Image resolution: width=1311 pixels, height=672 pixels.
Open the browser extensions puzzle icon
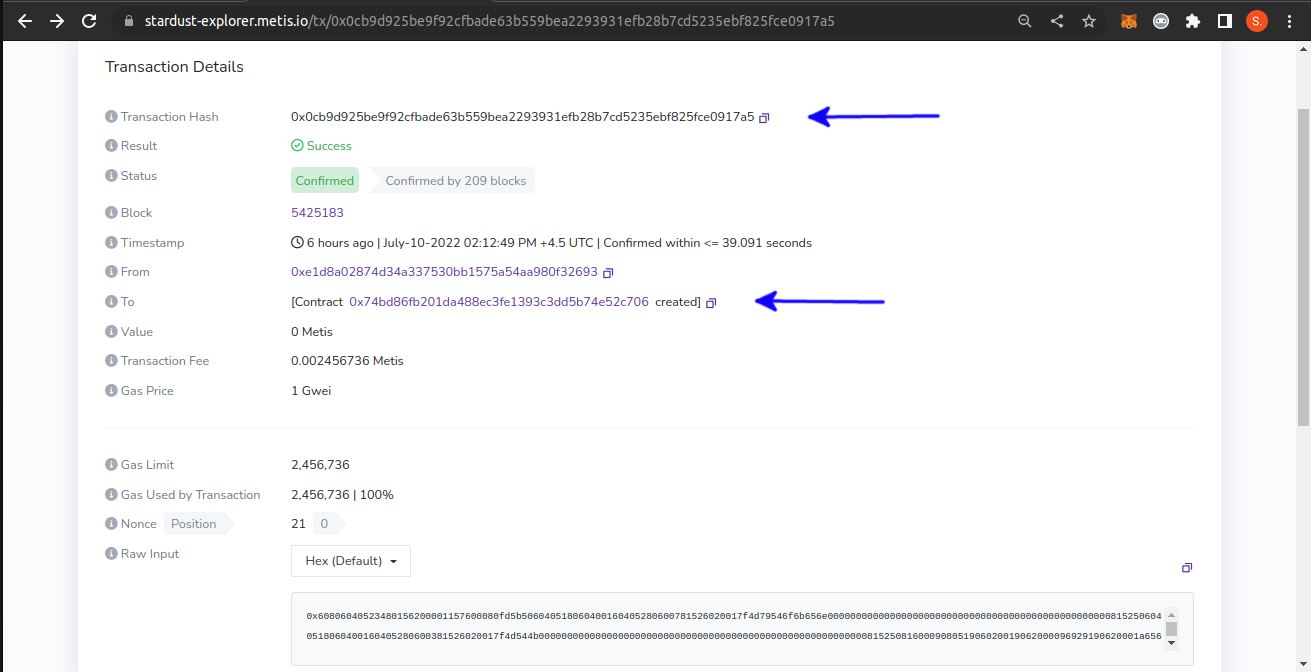1192,21
